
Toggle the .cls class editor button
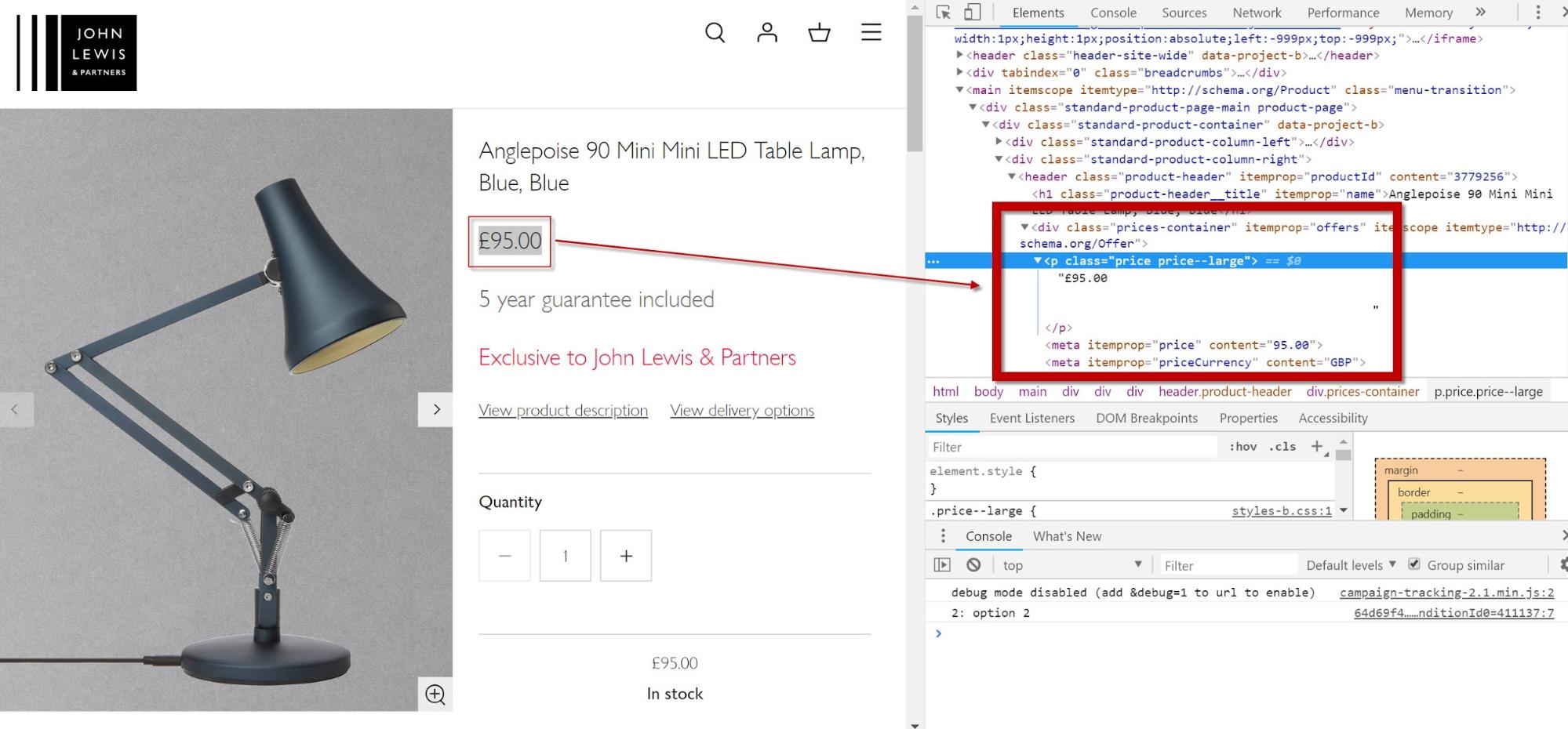click(x=1282, y=447)
